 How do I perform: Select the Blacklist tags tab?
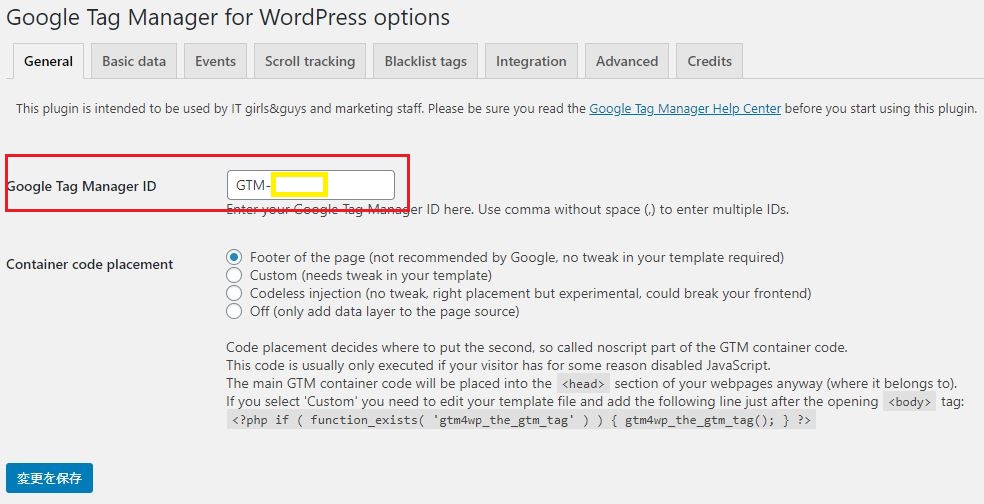tap(425, 61)
